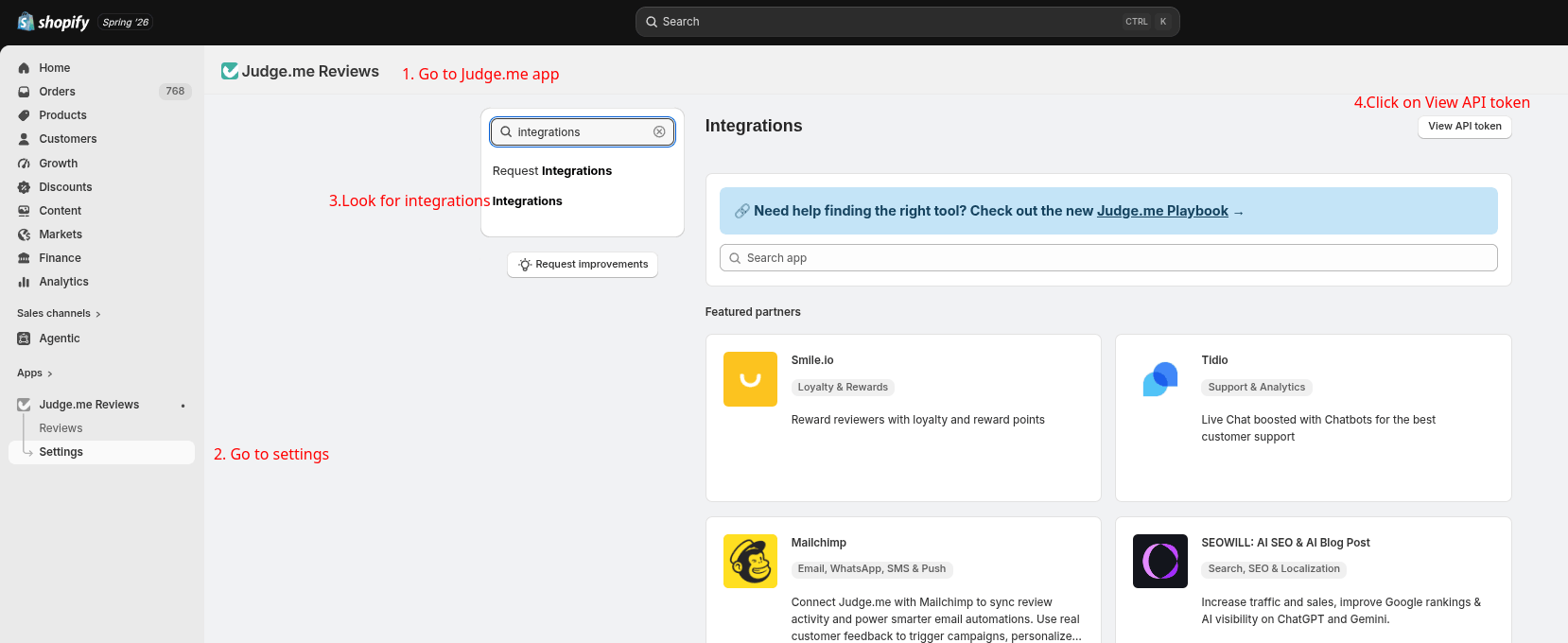
Task: Click the Search, SEO & Localization tag
Action: pyautogui.click(x=1274, y=569)
